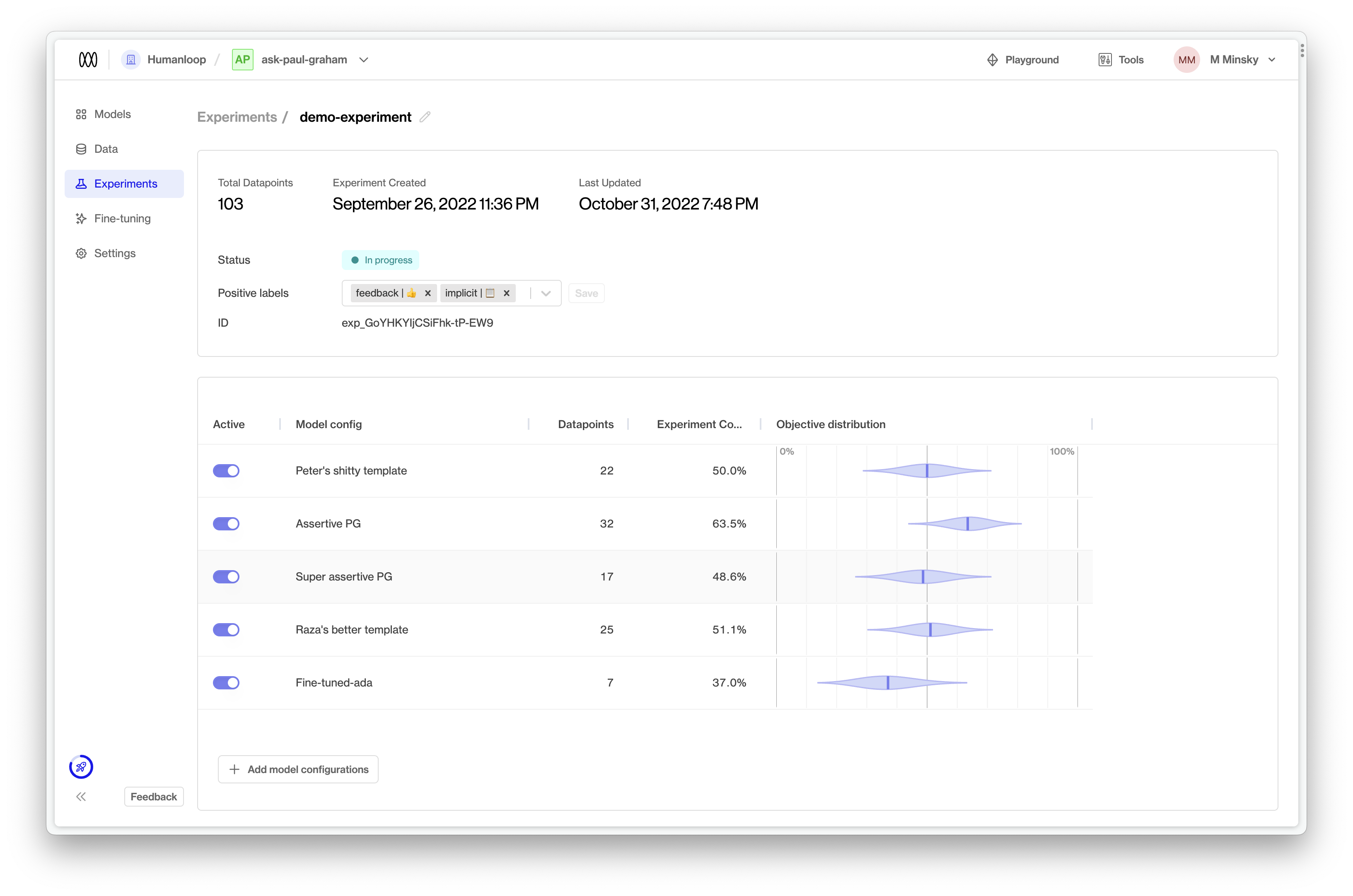Collapse sidebar with double chevron icon
Viewport: 1353px width, 896px height.
click(x=81, y=797)
